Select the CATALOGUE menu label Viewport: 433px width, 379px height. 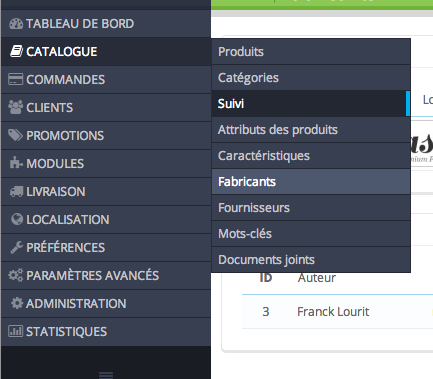pyautogui.click(x=62, y=52)
